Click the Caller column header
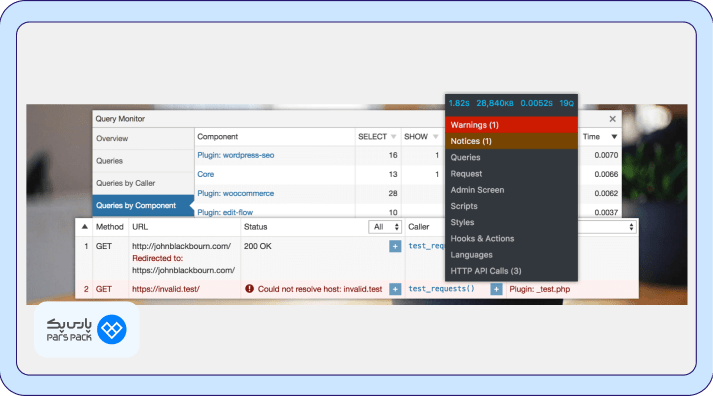713x396 pixels. (x=419, y=227)
